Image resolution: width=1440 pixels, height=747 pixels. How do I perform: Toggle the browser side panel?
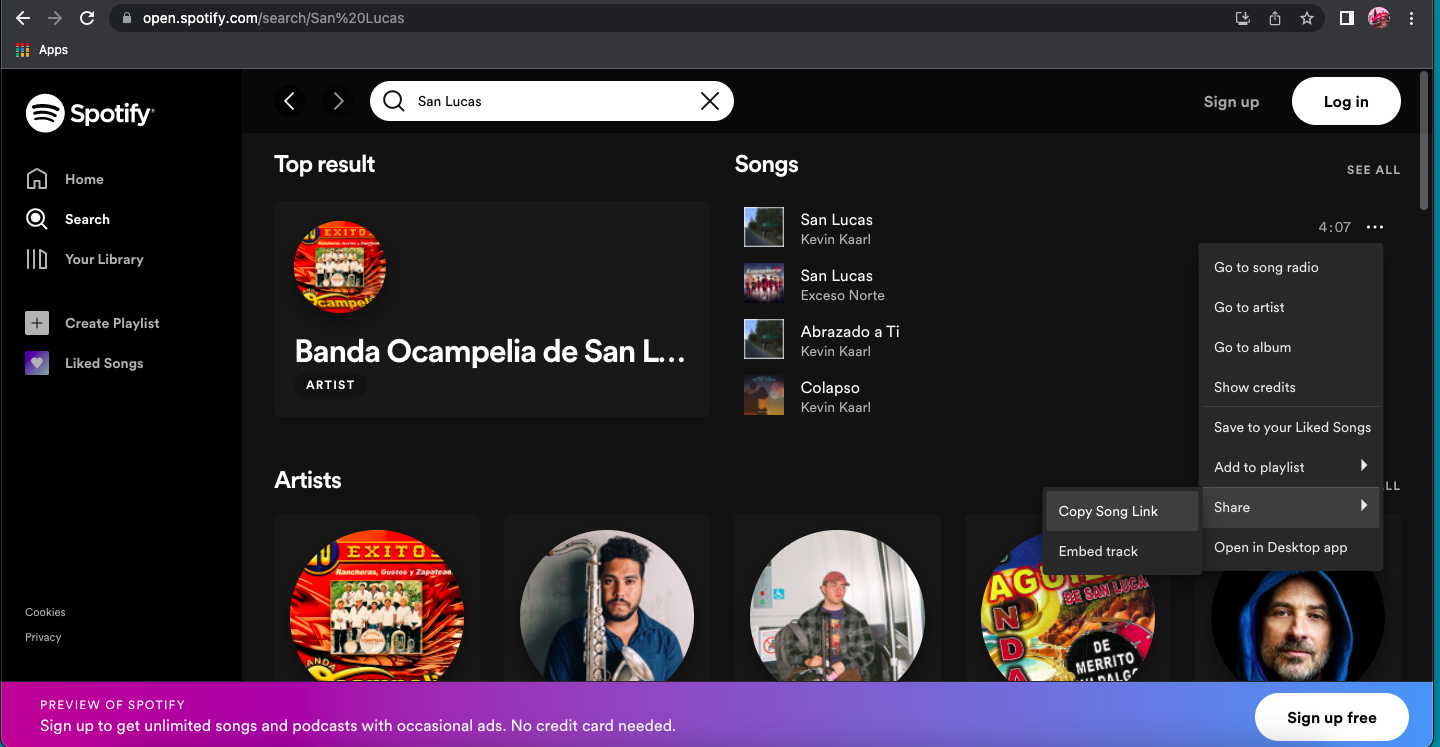(x=1347, y=18)
